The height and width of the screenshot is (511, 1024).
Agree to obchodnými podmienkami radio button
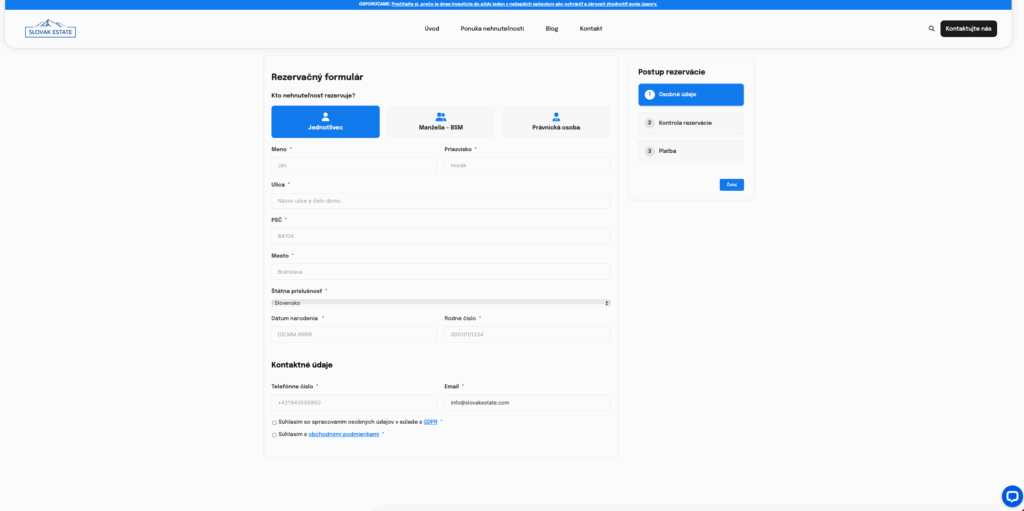click(x=274, y=435)
